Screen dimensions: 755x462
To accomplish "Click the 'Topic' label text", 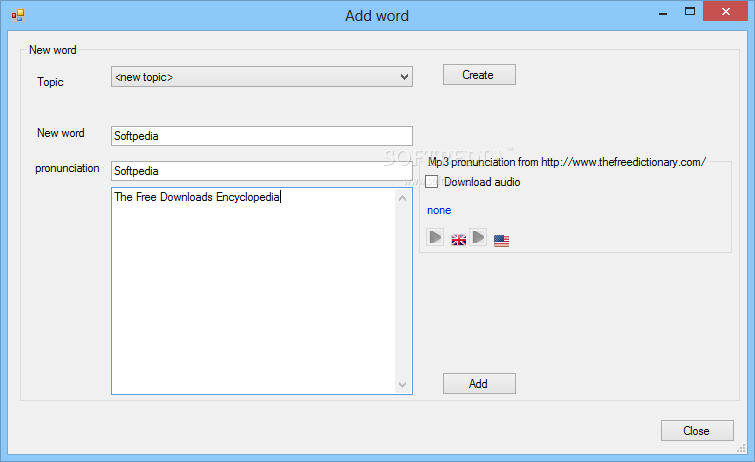I will point(51,82).
